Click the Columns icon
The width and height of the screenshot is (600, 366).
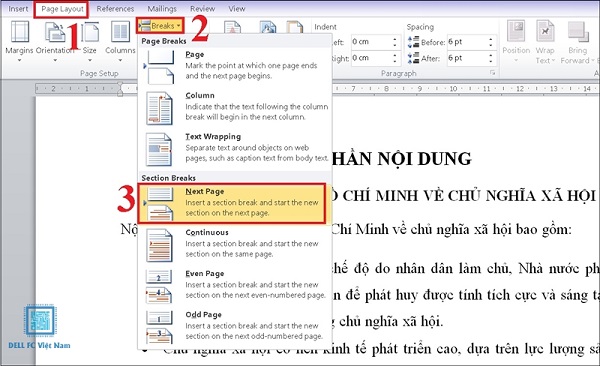(120, 31)
